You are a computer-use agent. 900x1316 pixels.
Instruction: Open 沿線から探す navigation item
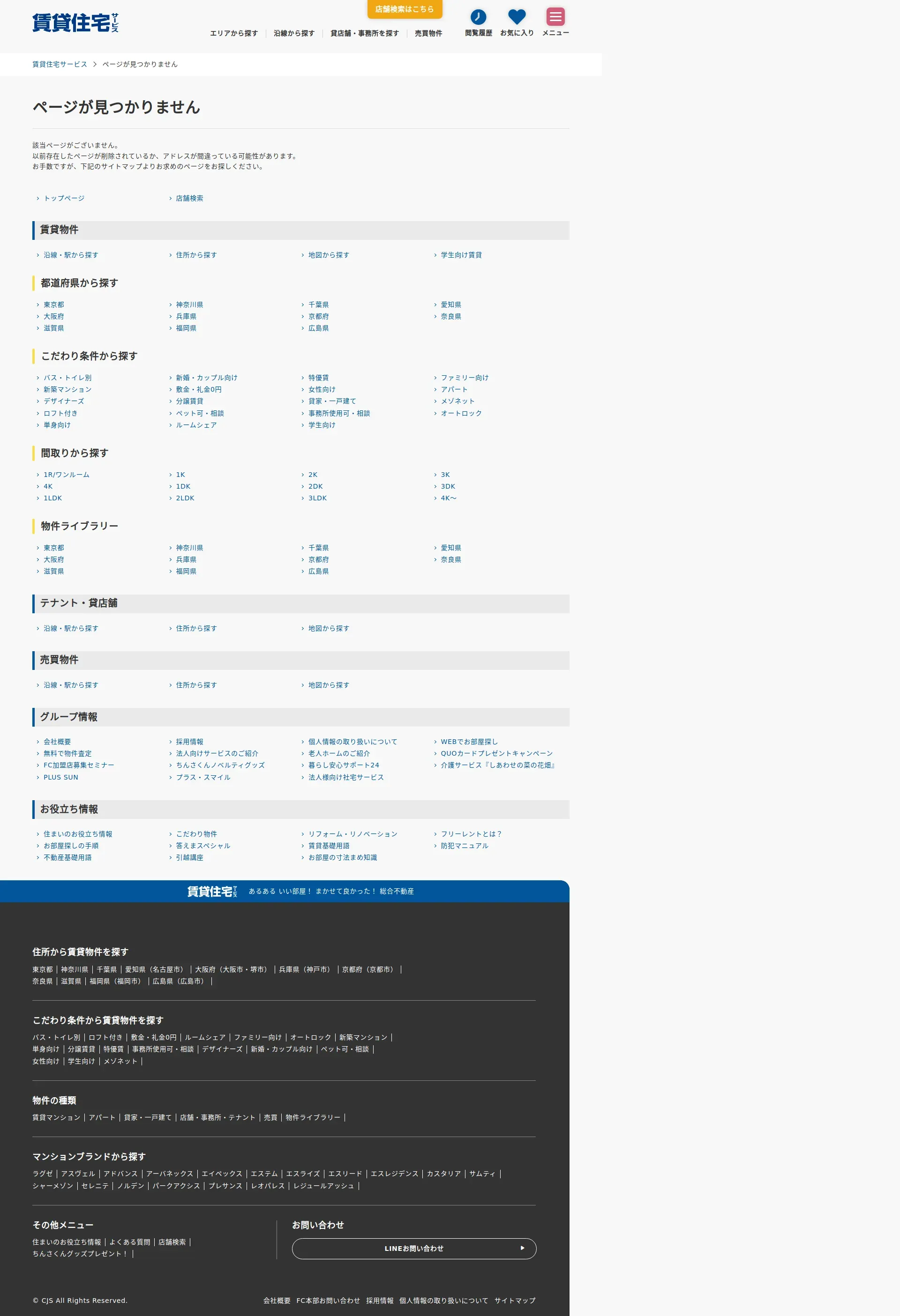point(293,33)
